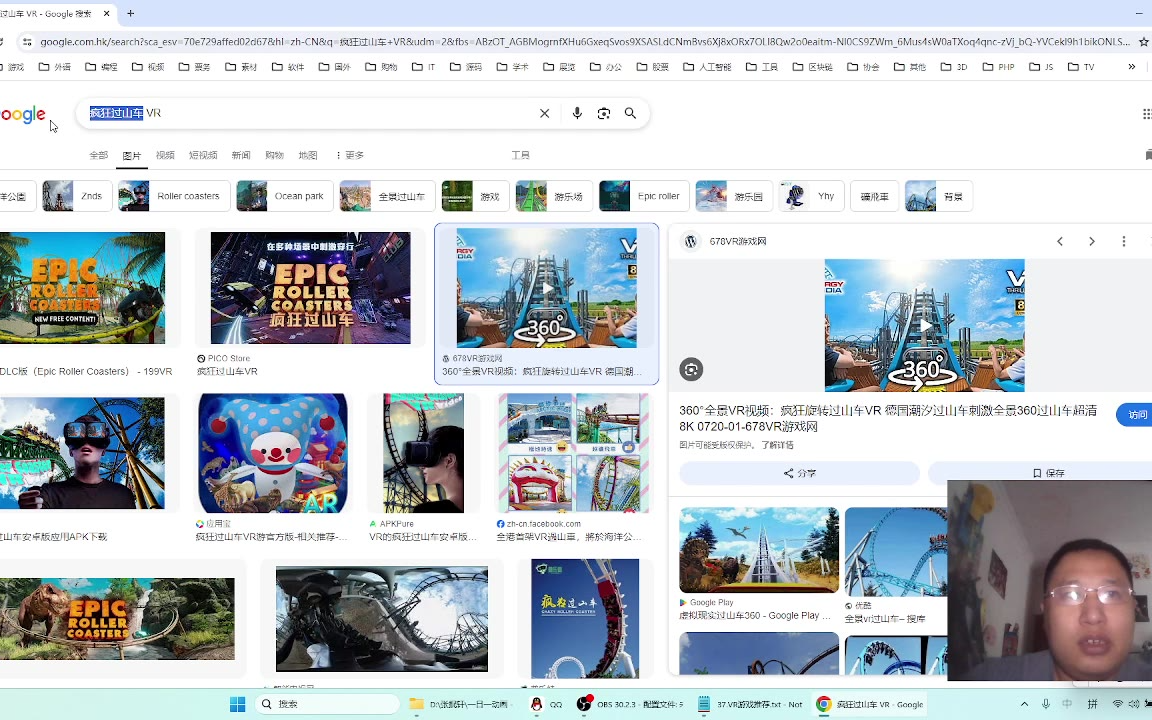Open the 工具 search tools

pos(520,155)
